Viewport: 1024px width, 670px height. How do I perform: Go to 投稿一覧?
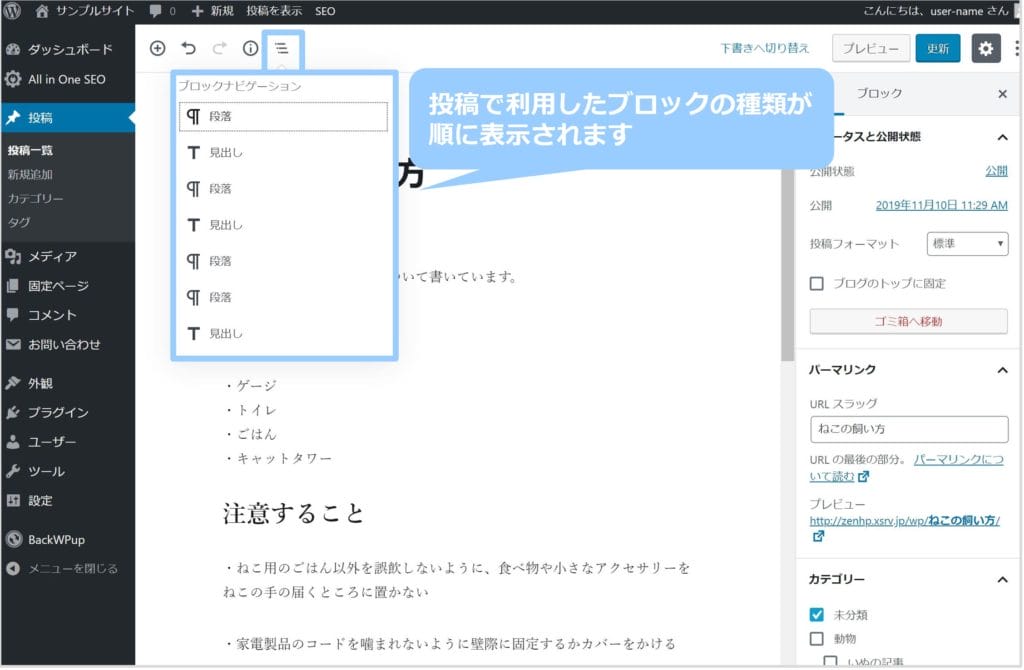tap(30, 150)
